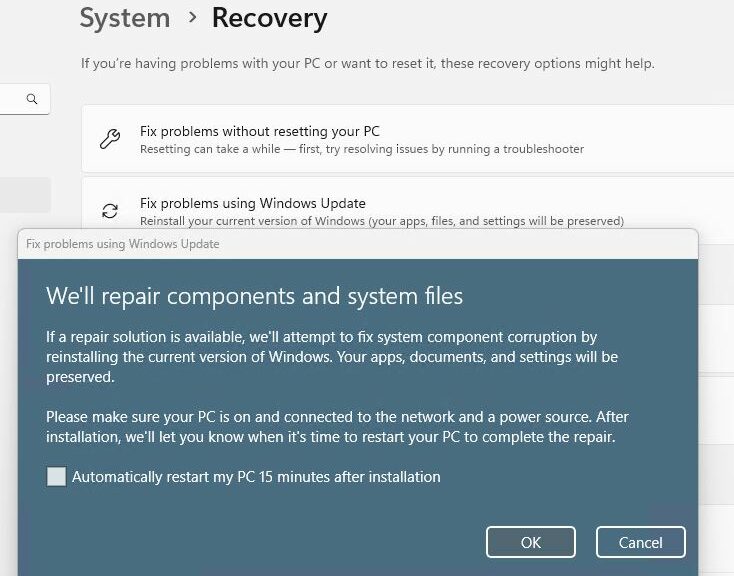This screenshot has height=576, width=734.
Task: Select 'Fix problems using Windows Update' option title
Action: click(x=253, y=203)
